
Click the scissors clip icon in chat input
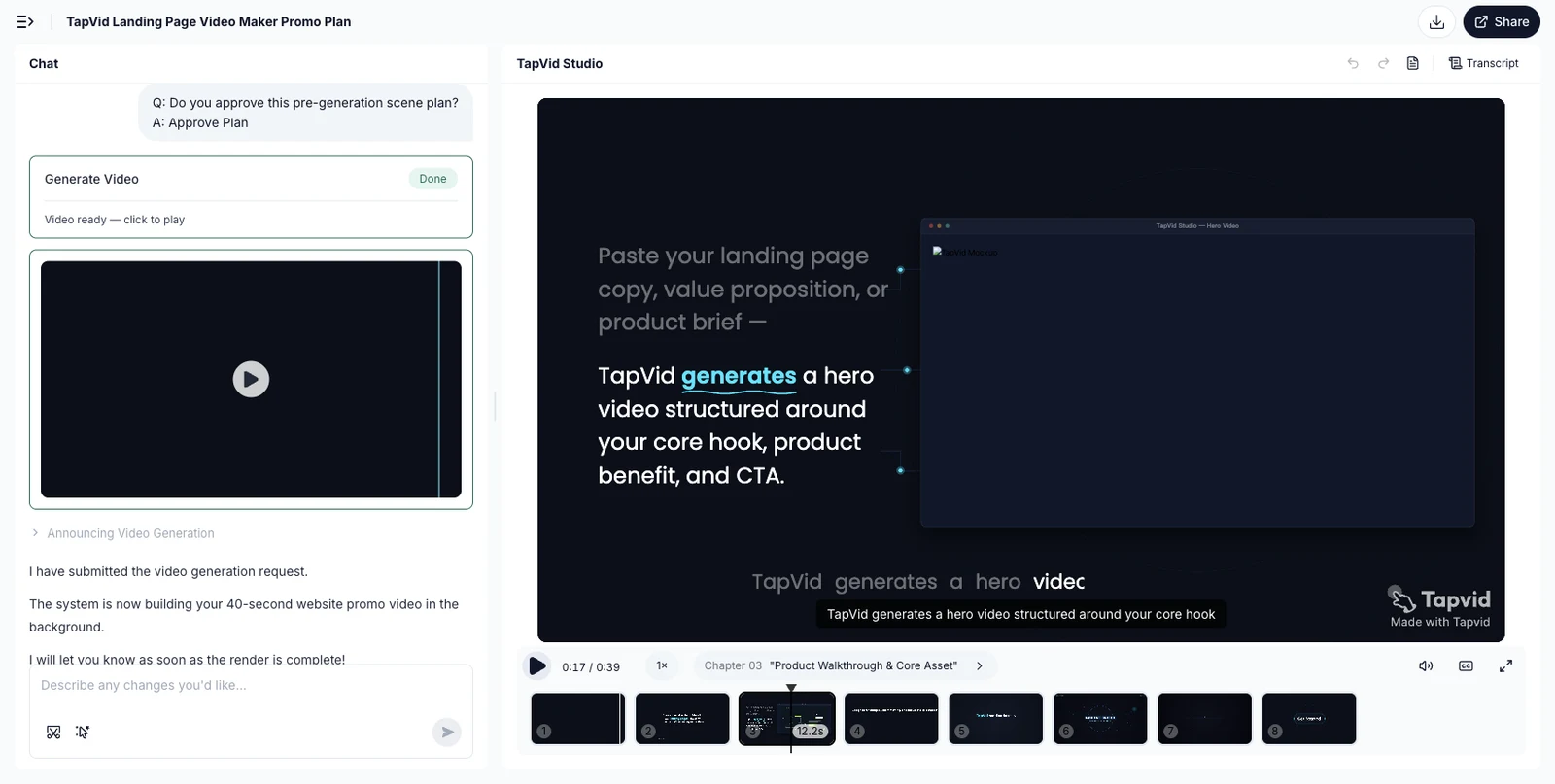coord(53,732)
